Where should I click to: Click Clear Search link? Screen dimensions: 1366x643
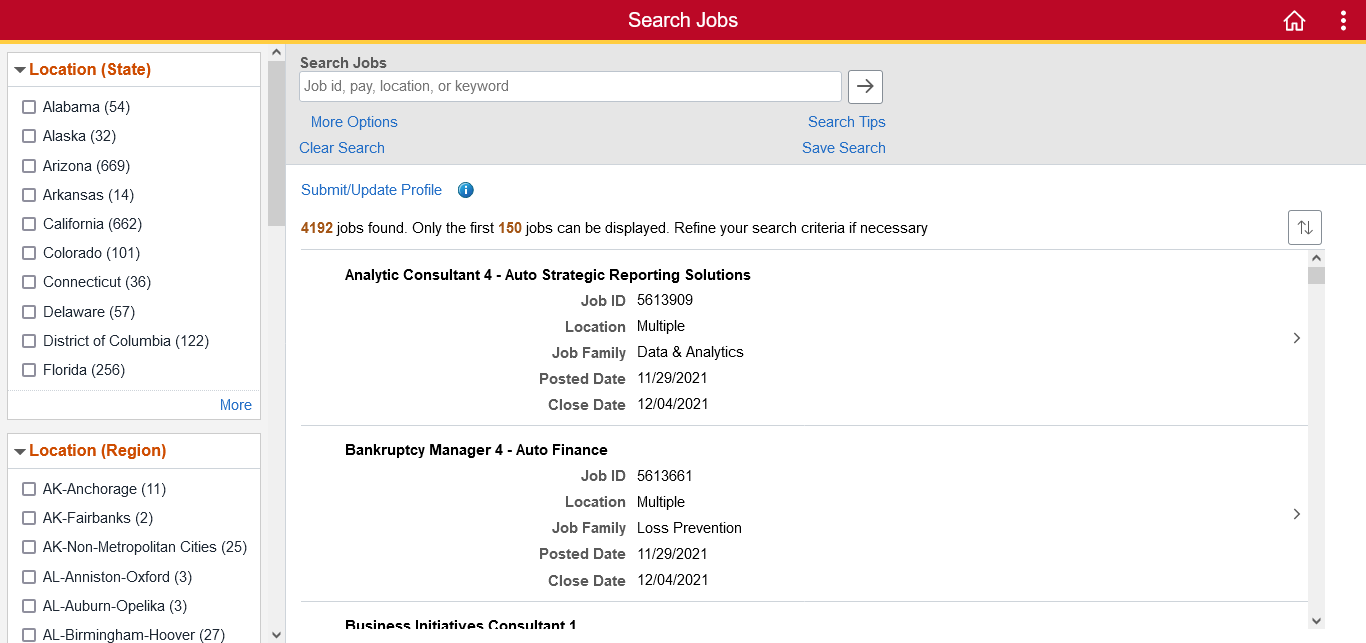point(341,148)
